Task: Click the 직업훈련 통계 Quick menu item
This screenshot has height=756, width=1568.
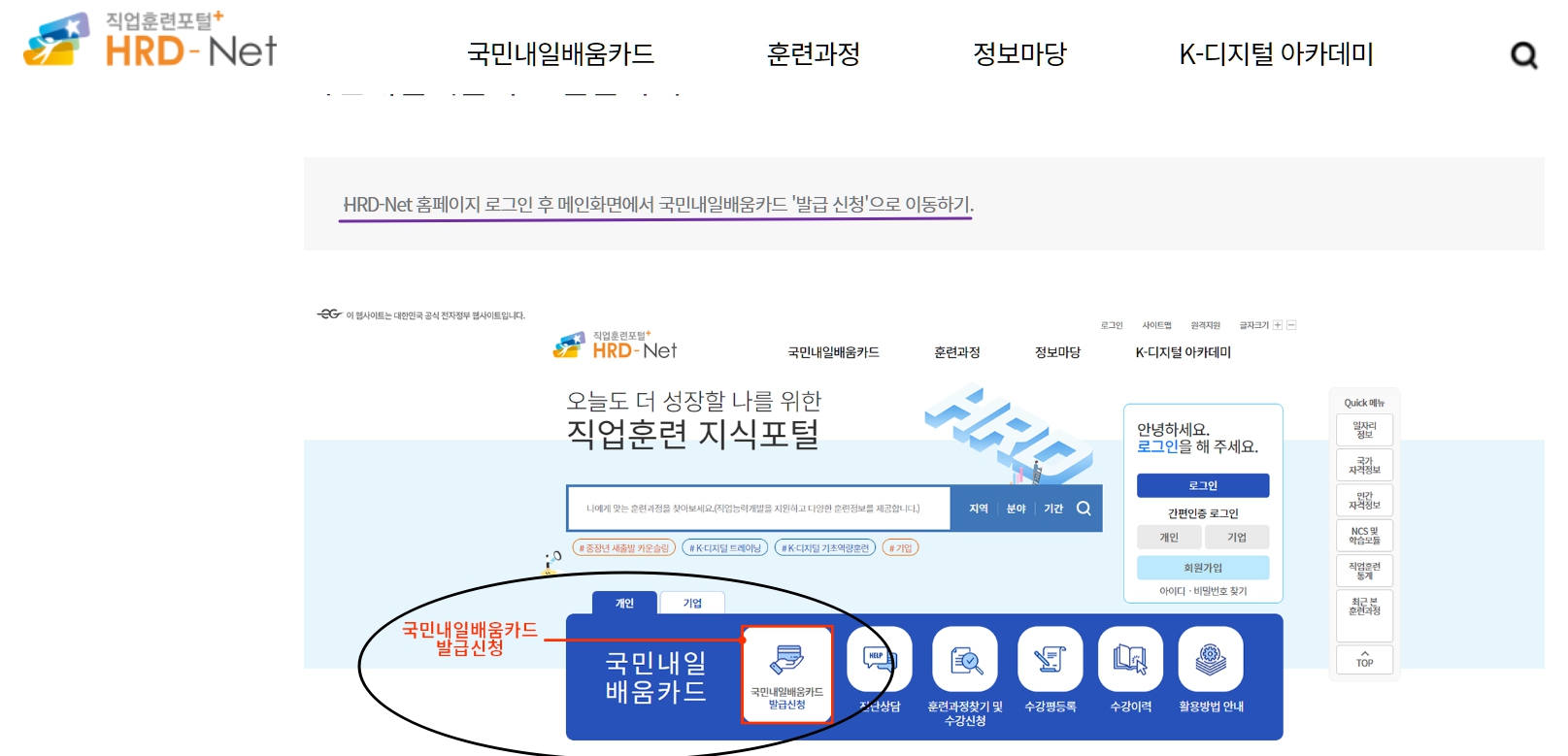Action: pos(1365,571)
